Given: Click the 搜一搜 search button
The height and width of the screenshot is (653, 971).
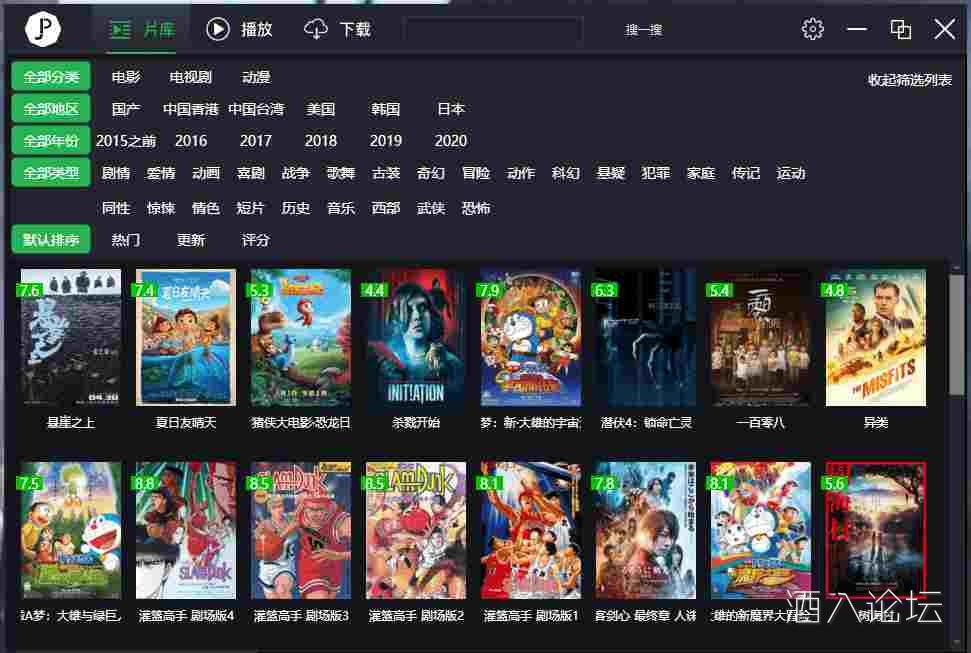Looking at the screenshot, I should tap(643, 30).
